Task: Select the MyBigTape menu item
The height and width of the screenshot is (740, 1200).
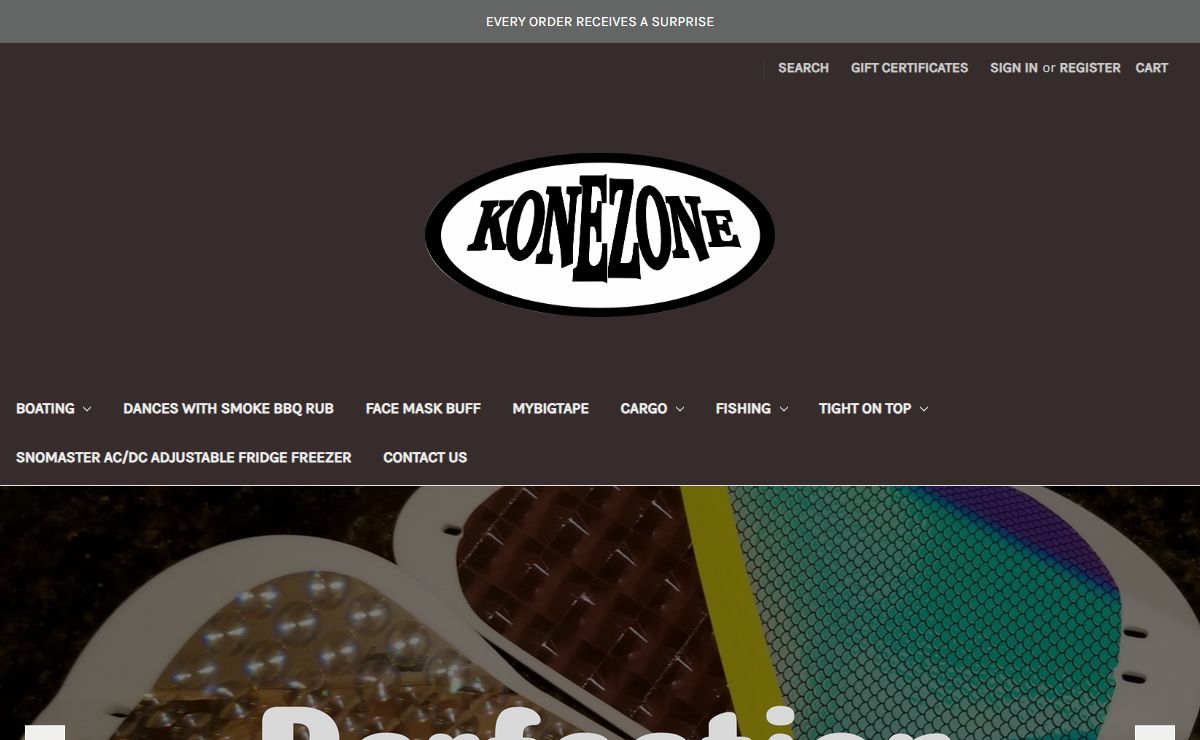Action: point(550,409)
